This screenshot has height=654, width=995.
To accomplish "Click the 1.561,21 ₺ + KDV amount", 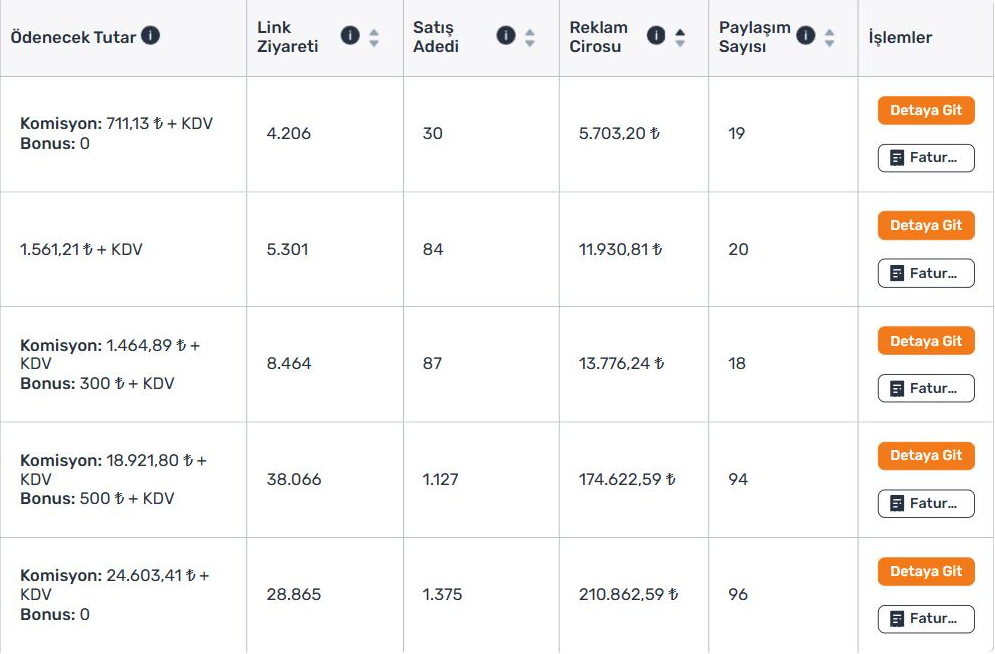I will coord(81,249).
